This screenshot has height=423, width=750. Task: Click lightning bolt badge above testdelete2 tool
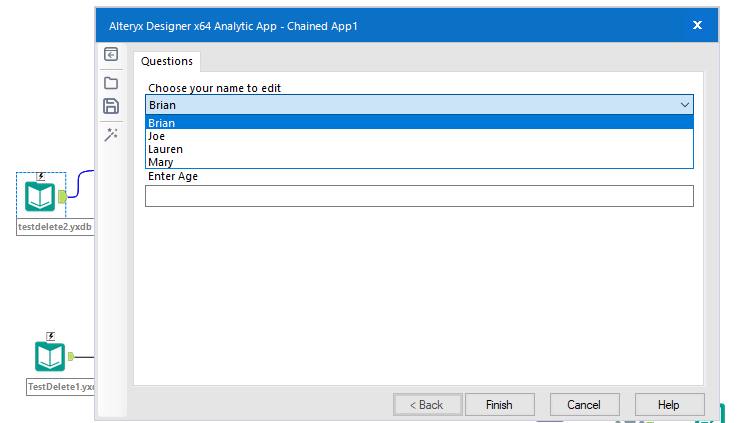(41, 176)
